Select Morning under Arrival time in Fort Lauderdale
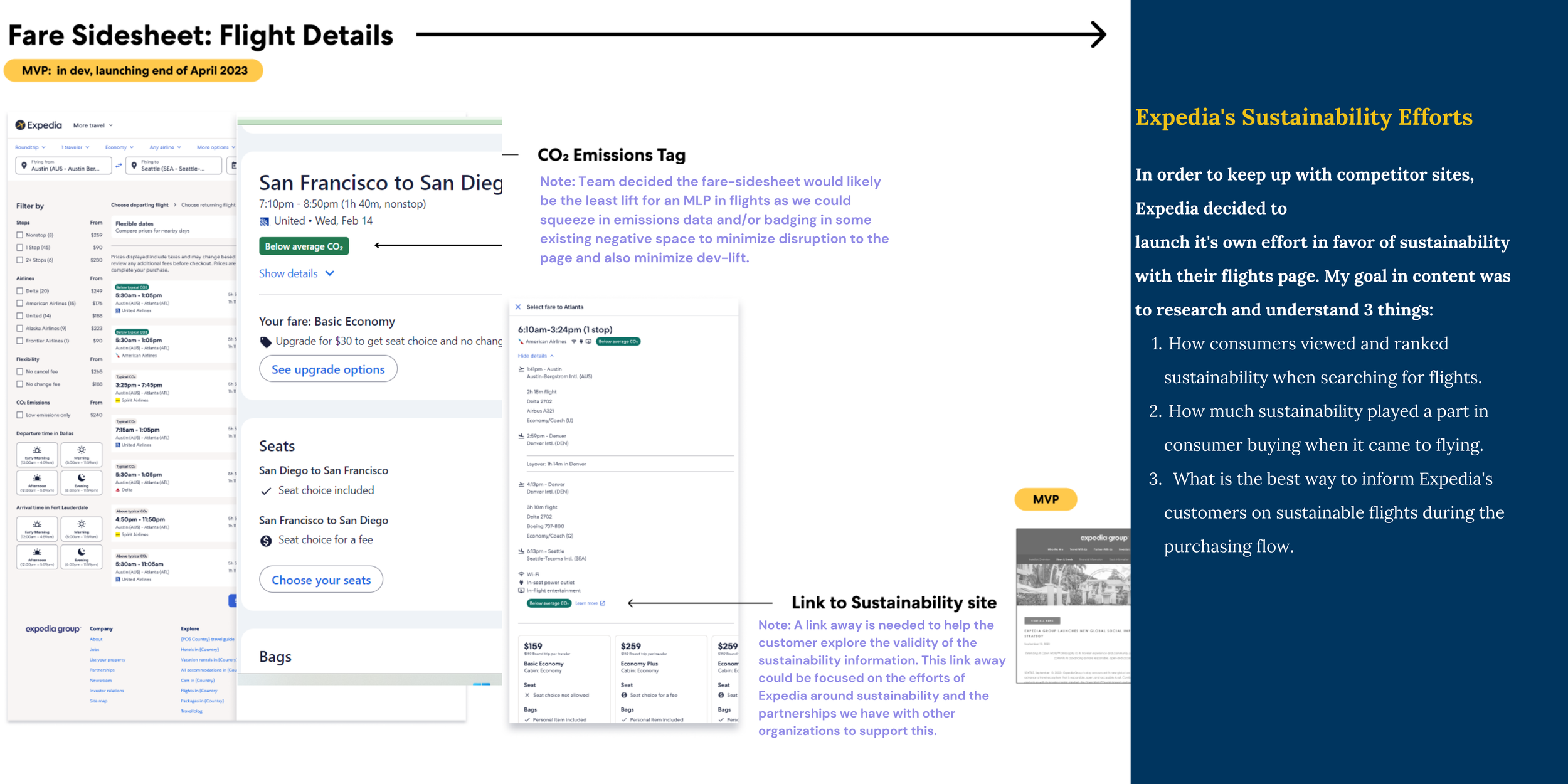The image size is (1568, 784). 82,529
